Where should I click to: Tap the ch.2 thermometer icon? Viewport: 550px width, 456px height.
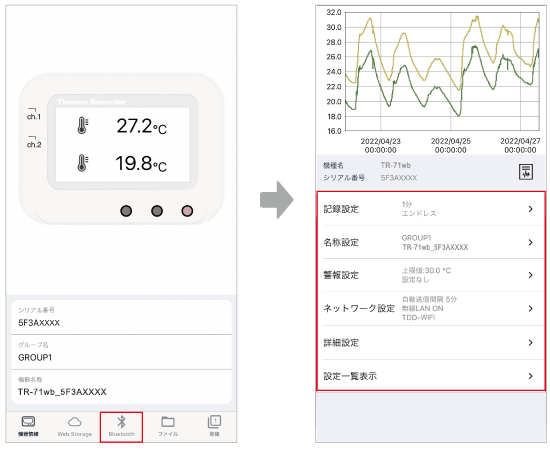pyautogui.click(x=82, y=163)
